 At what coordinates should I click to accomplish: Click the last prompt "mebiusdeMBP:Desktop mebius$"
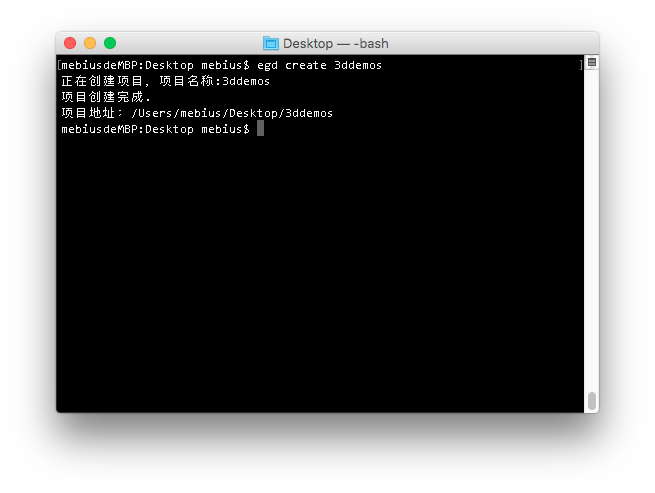155,129
